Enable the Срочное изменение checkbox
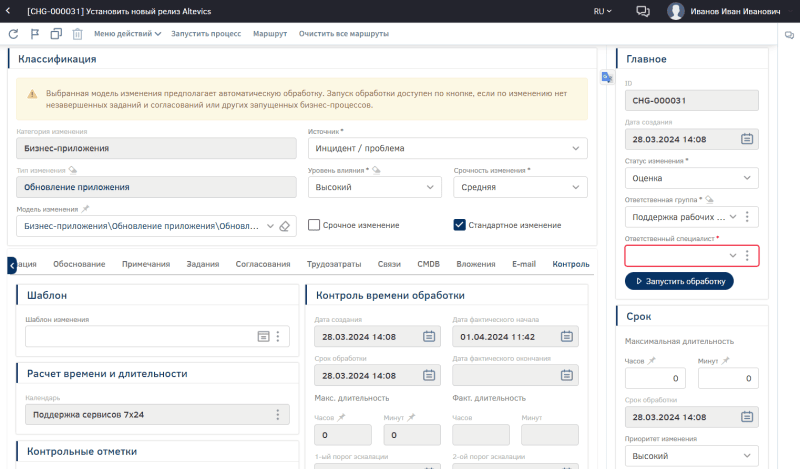The width and height of the screenshot is (800, 469). coord(314,225)
